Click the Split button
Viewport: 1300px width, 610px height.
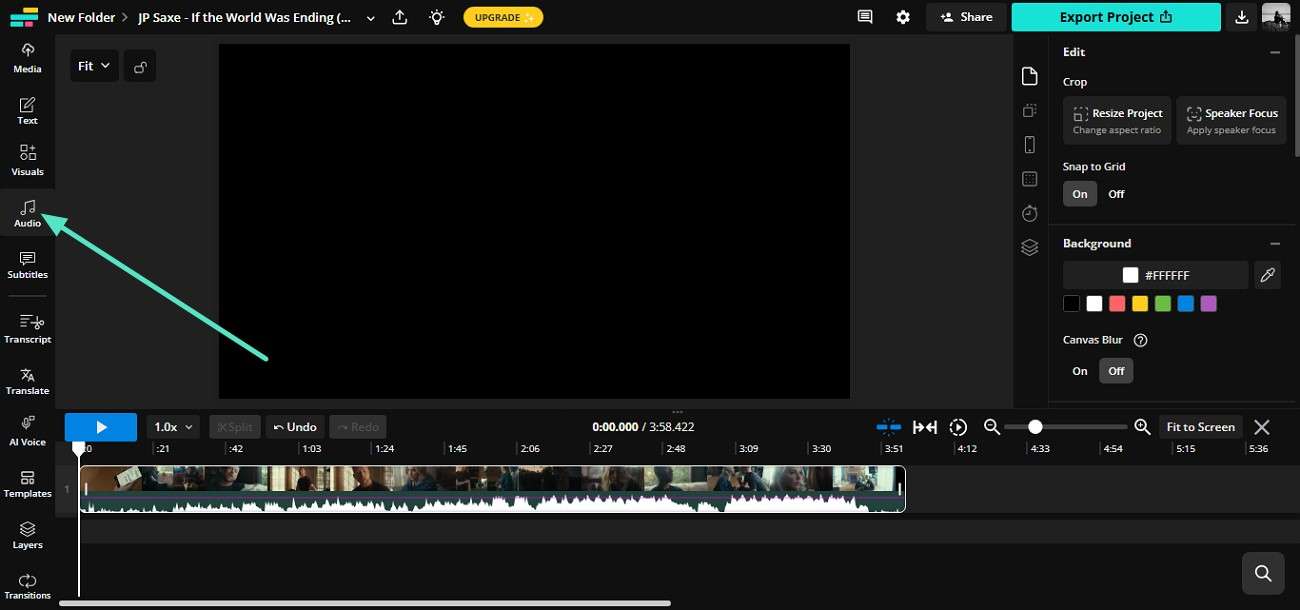click(234, 427)
